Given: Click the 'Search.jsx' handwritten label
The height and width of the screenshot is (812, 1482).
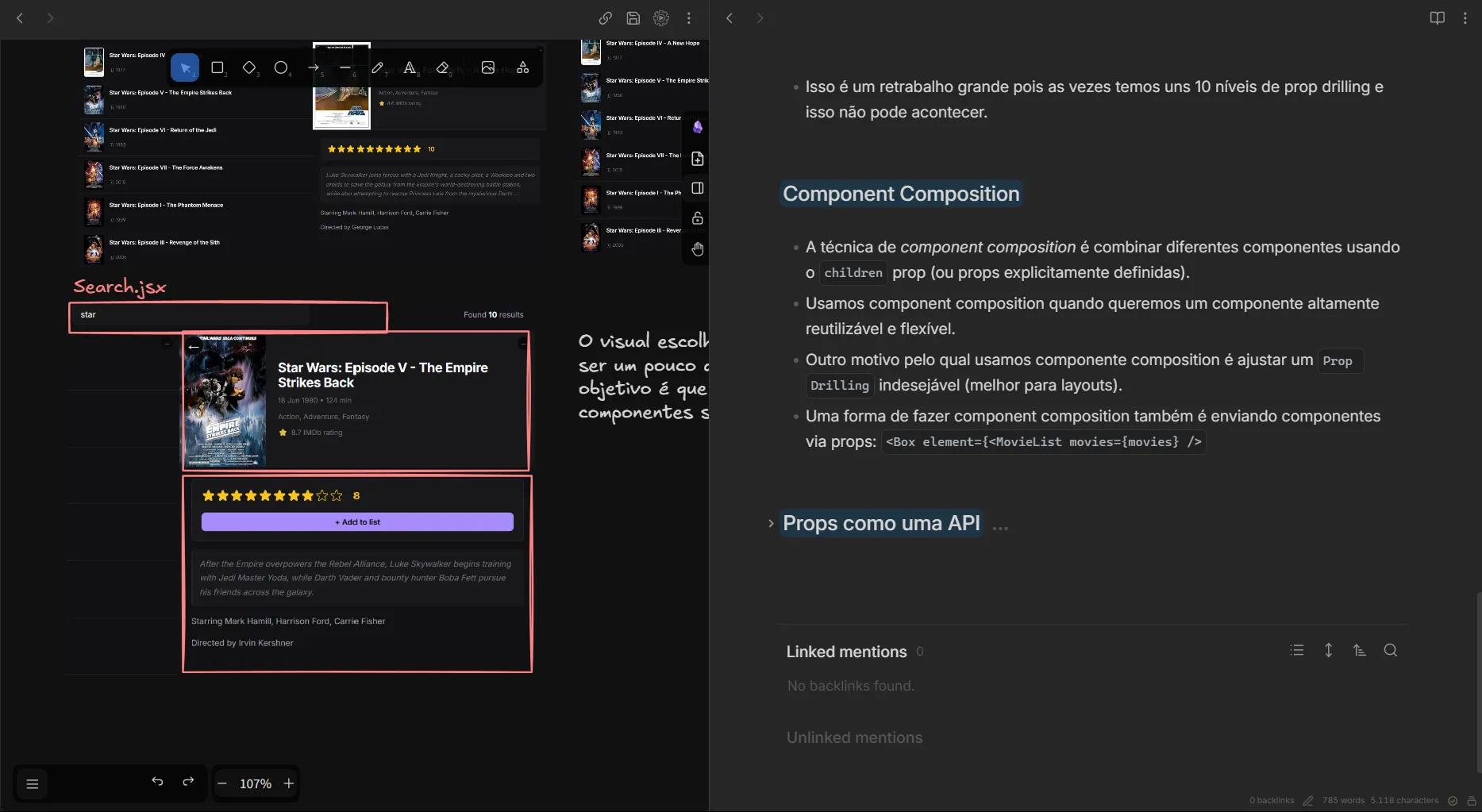Looking at the screenshot, I should pos(120,287).
